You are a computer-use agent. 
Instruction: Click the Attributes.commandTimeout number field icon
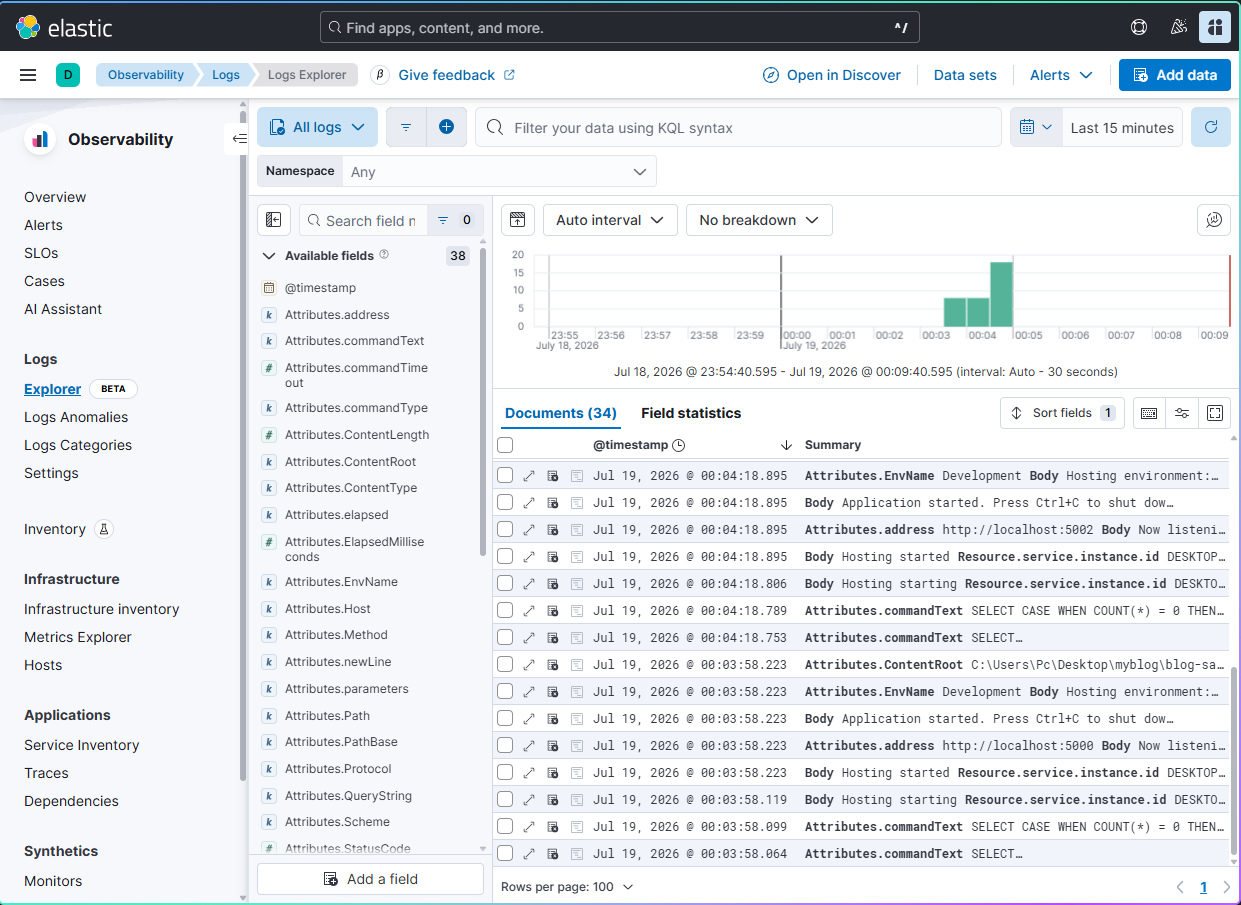click(x=268, y=368)
